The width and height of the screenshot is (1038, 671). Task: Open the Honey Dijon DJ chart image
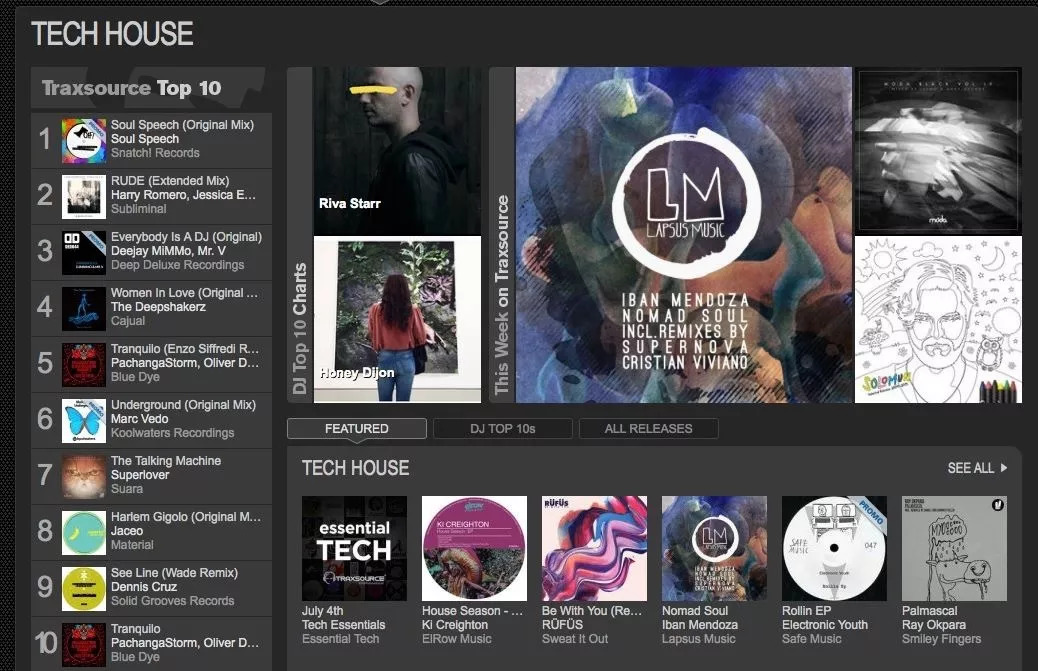click(x=397, y=320)
